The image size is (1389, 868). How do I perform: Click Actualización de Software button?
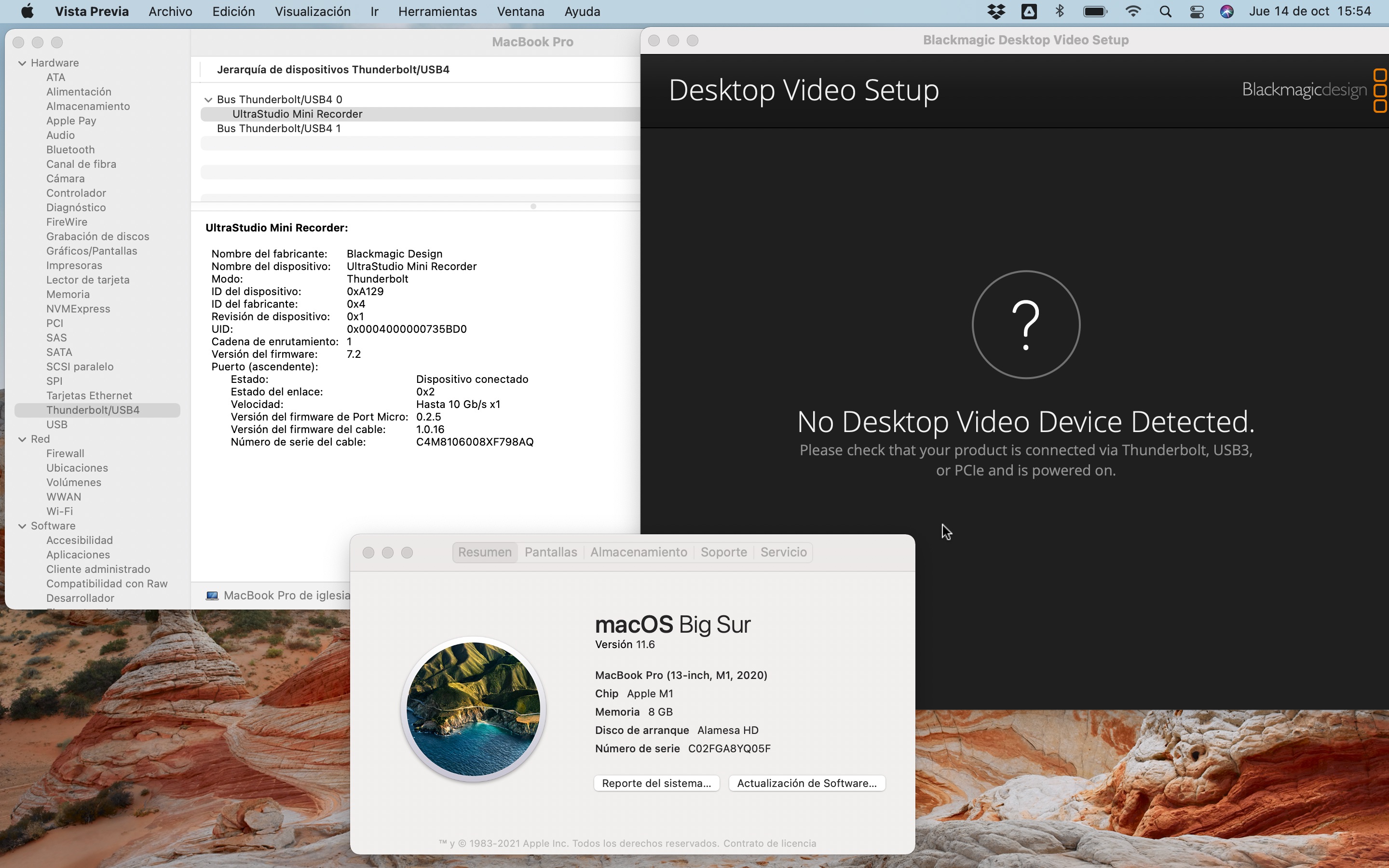coord(806,783)
